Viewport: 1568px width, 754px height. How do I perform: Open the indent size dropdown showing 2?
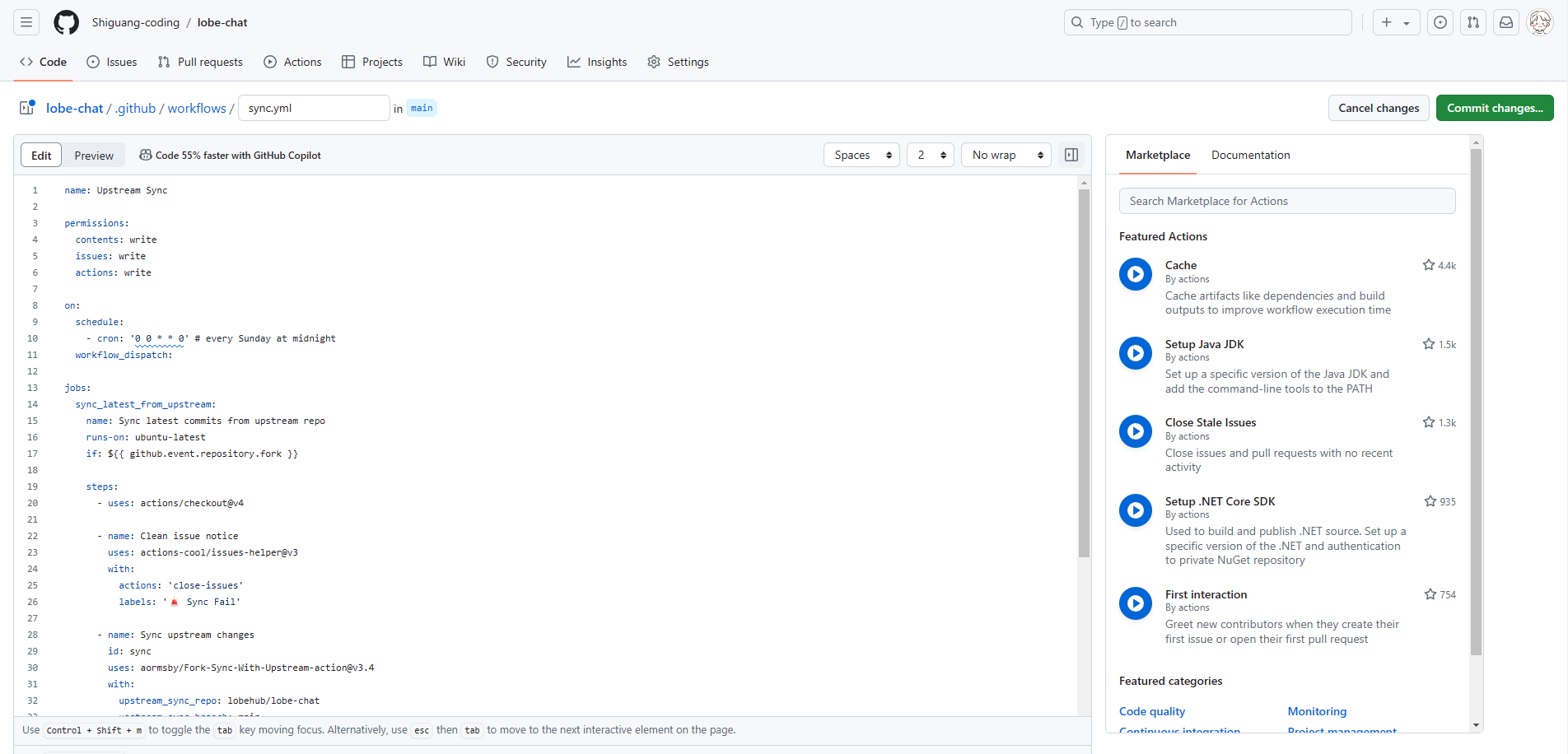pyautogui.click(x=931, y=155)
